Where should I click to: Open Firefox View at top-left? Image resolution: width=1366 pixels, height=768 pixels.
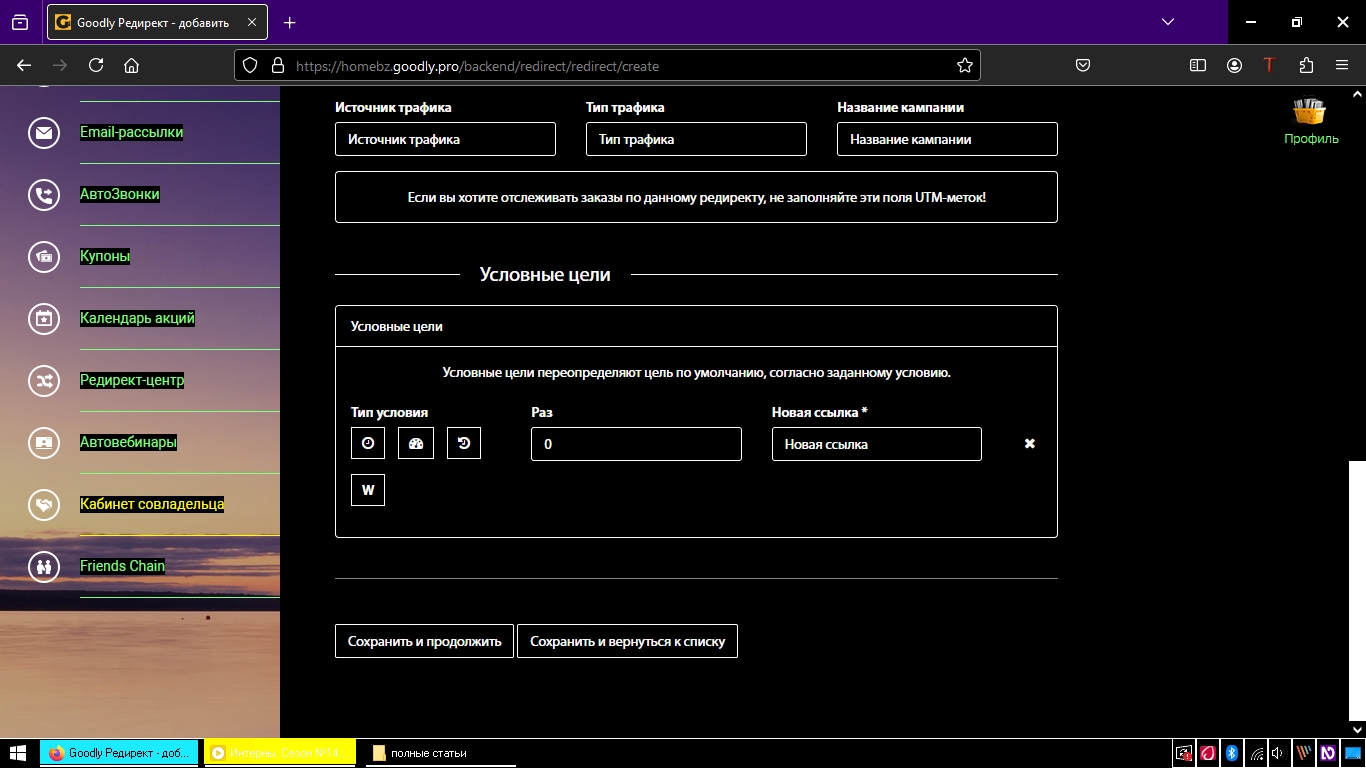[x=20, y=22]
